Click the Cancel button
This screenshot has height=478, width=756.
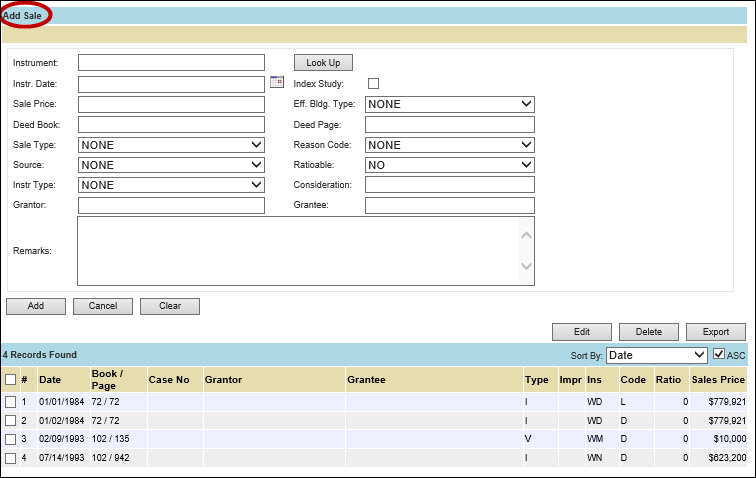103,306
